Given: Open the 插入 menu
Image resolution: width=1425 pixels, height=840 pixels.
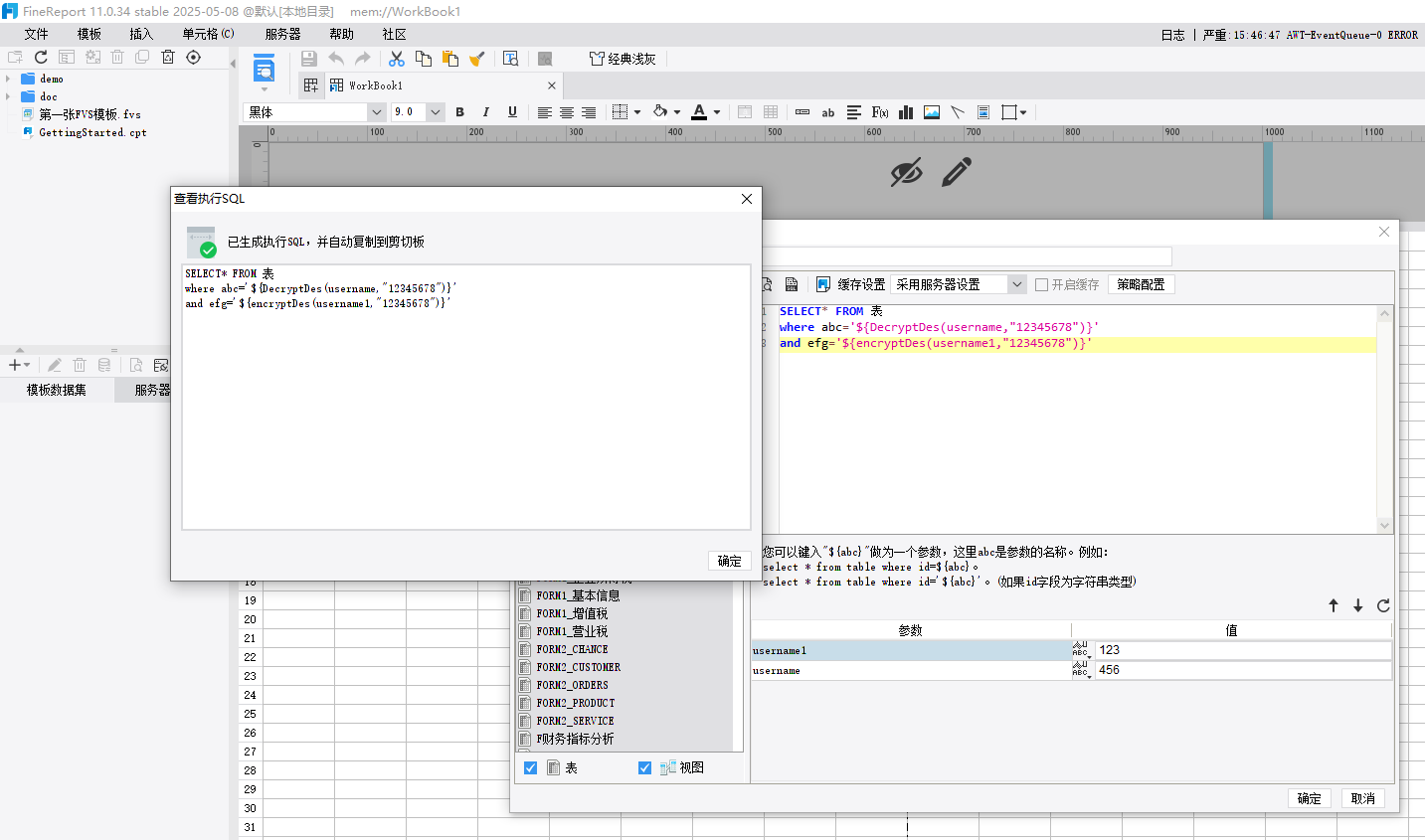Looking at the screenshot, I should (x=141, y=34).
